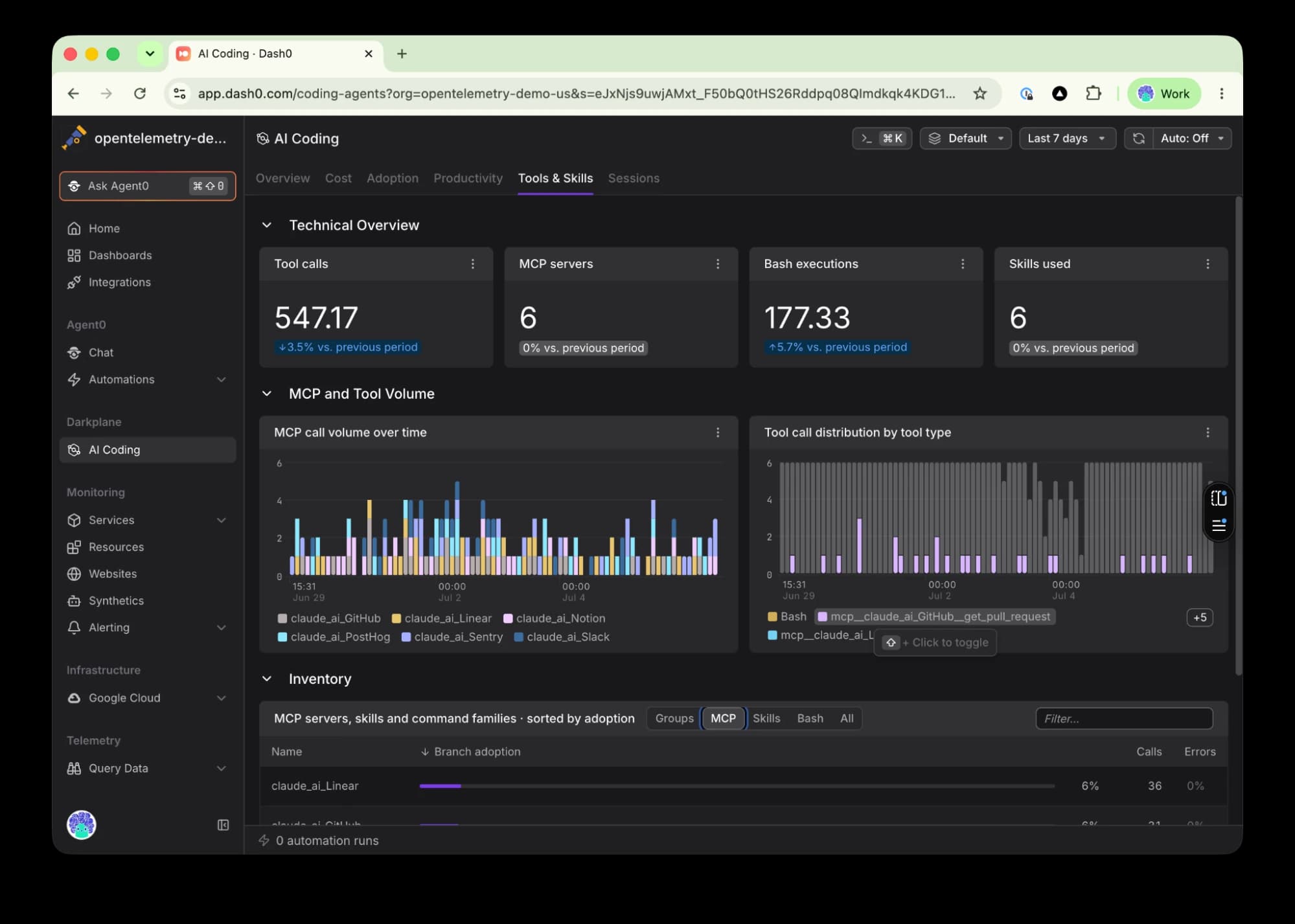Open Bash executions card options menu

coord(963,264)
